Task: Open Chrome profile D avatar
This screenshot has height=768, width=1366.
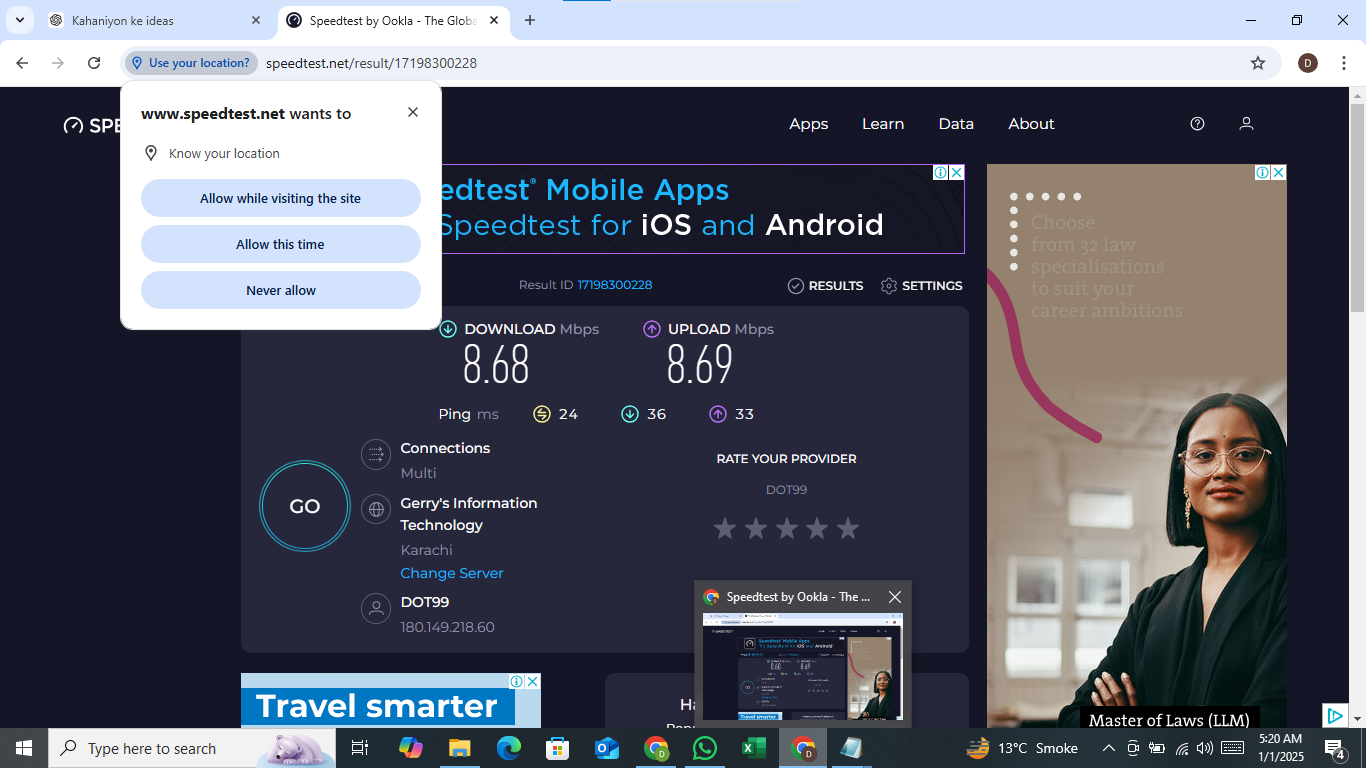Action: pyautogui.click(x=1308, y=63)
